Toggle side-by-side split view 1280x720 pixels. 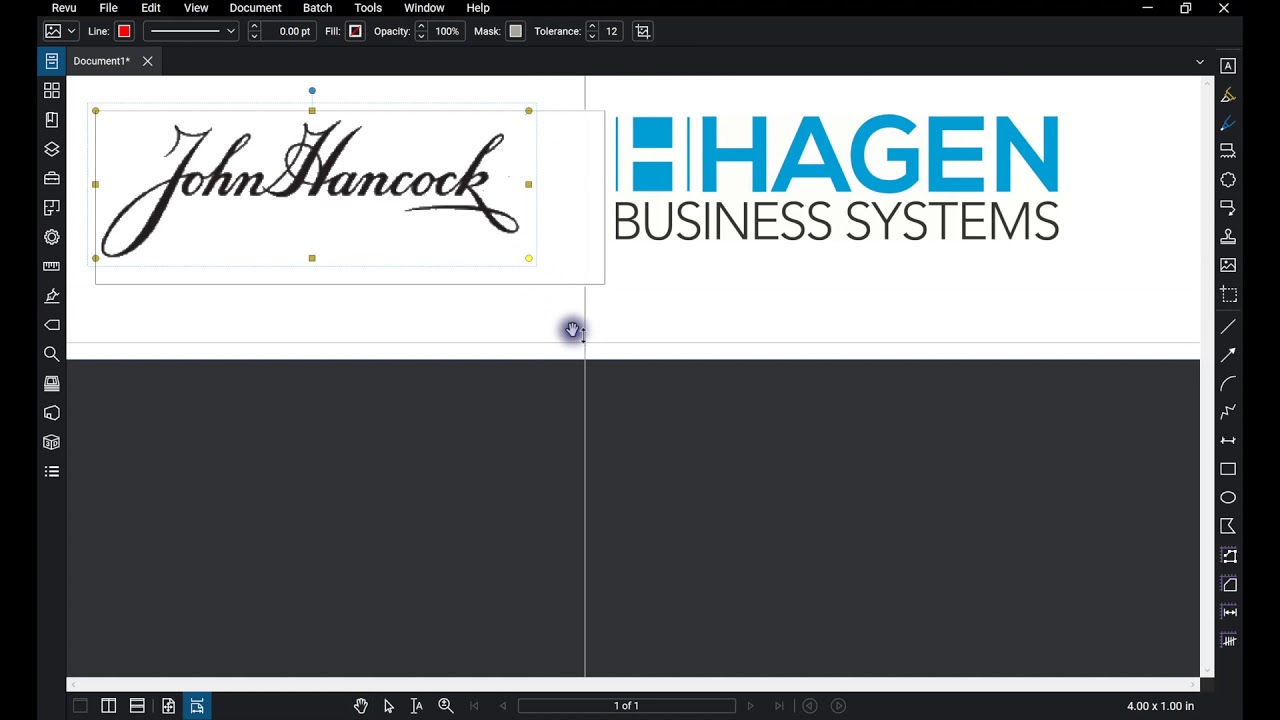tap(108, 706)
